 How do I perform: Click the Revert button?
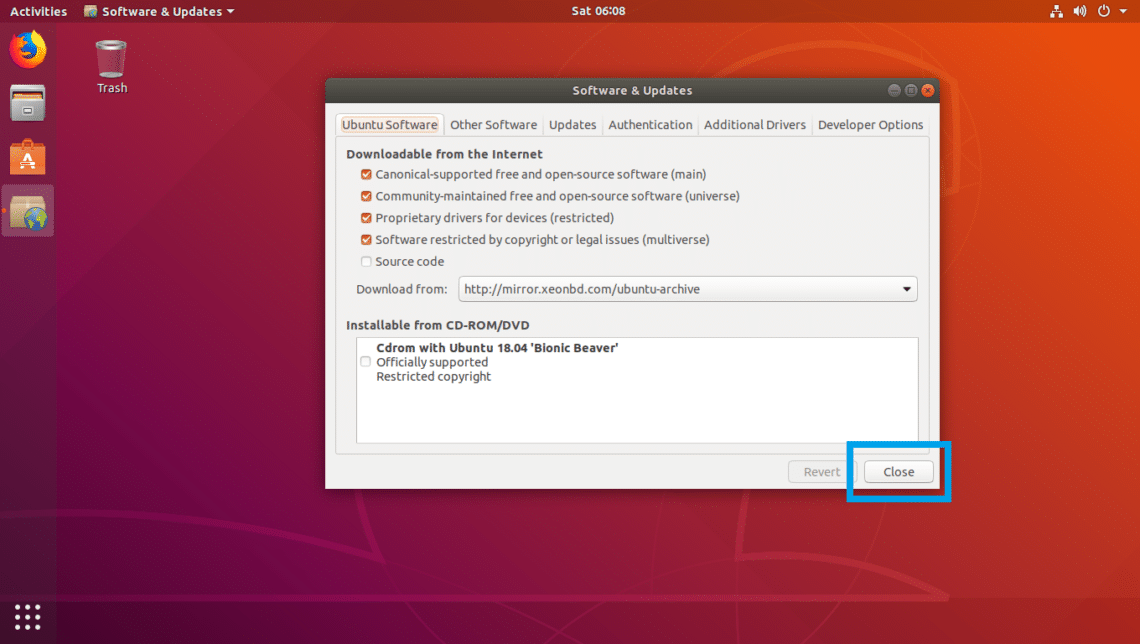click(822, 472)
